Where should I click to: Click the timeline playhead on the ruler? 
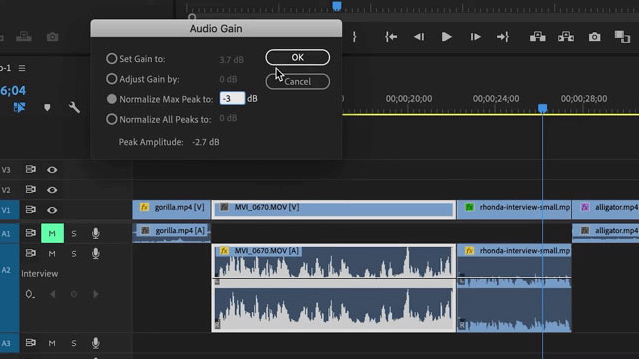pyautogui.click(x=542, y=108)
